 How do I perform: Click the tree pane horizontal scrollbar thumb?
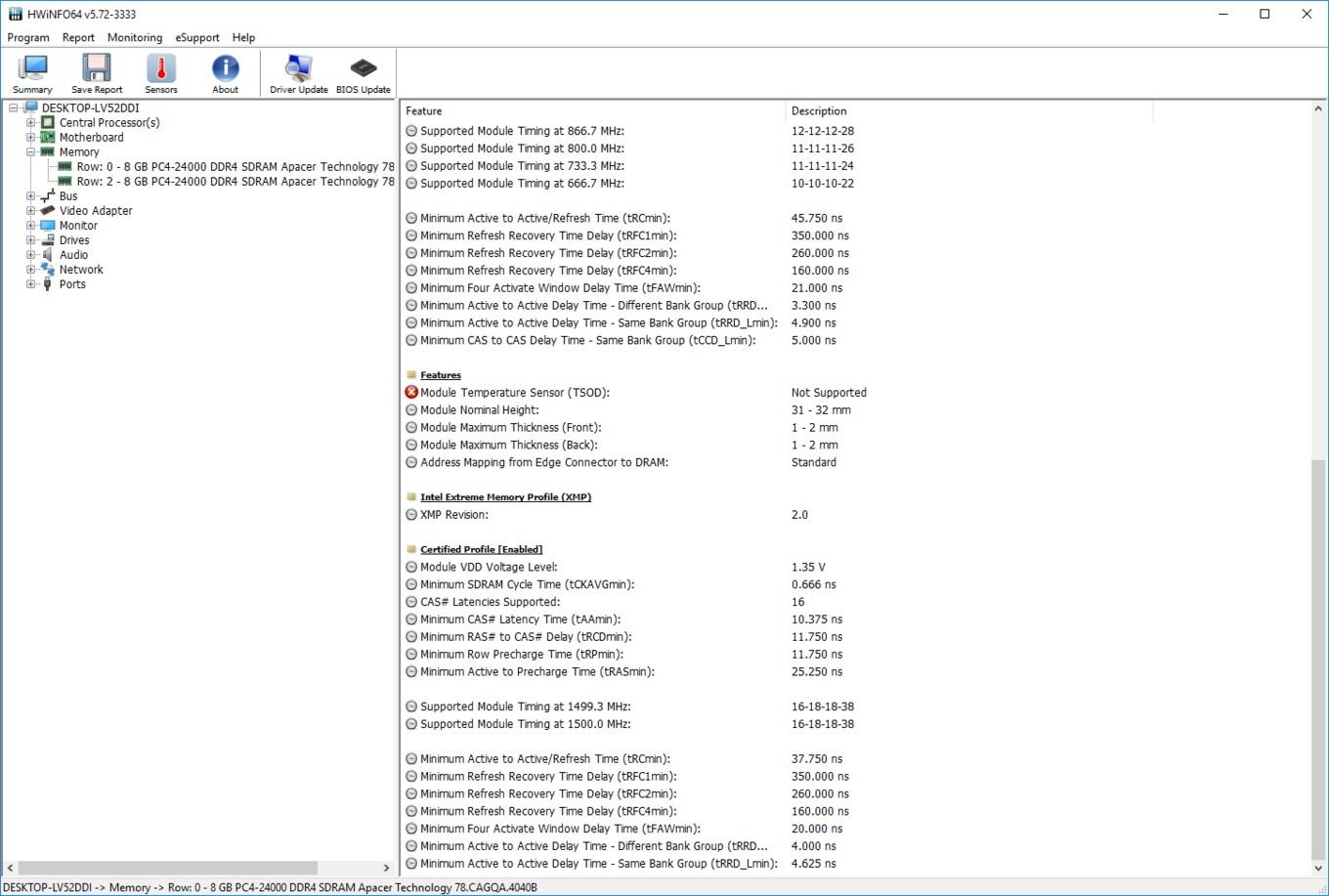click(168, 868)
